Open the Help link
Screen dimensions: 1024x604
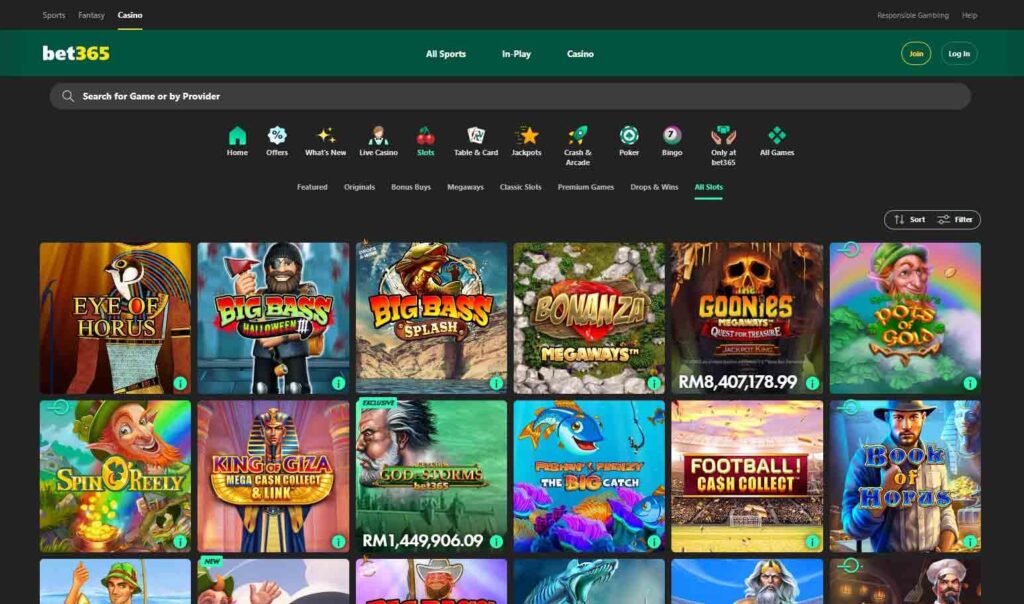tap(969, 15)
